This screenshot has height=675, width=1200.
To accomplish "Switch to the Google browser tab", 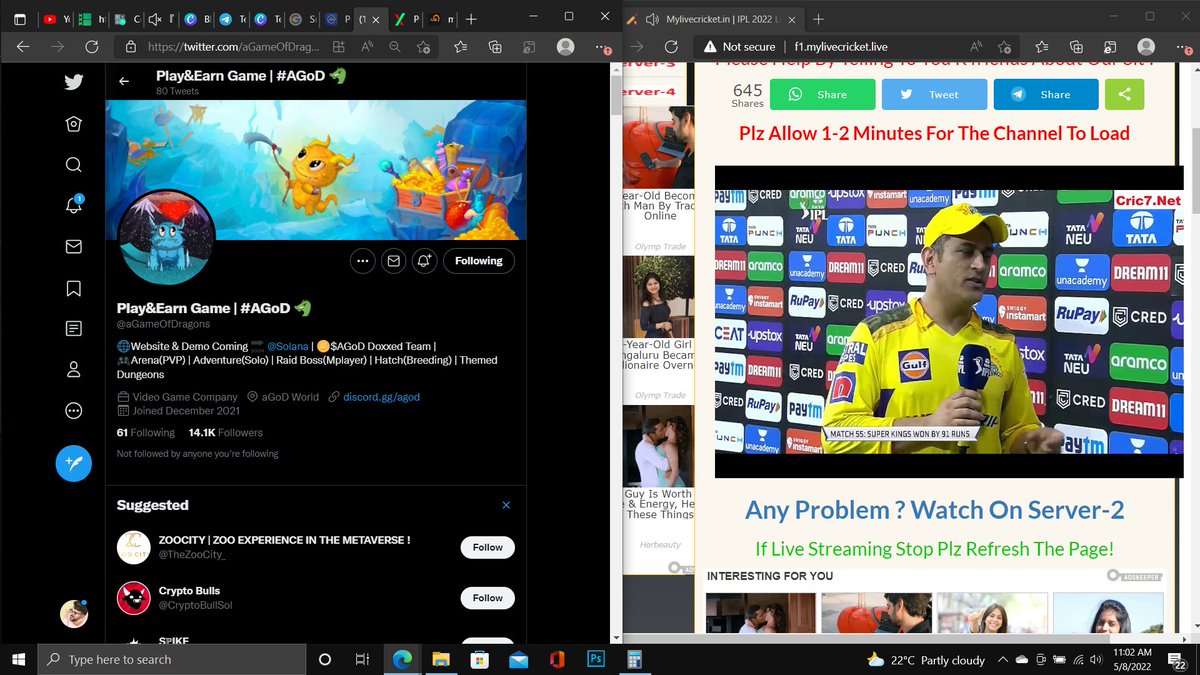I will [301, 19].
